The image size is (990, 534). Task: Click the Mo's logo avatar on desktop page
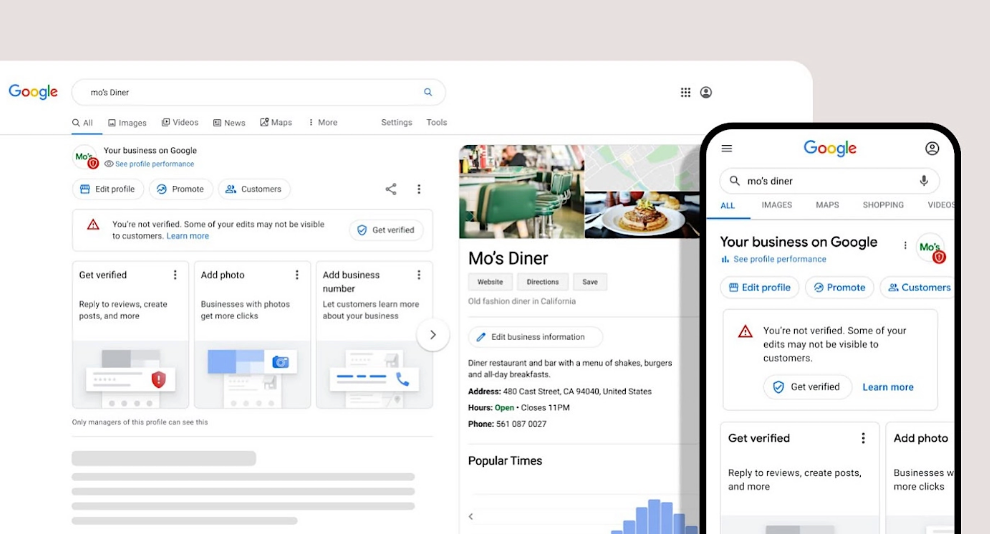(85, 157)
